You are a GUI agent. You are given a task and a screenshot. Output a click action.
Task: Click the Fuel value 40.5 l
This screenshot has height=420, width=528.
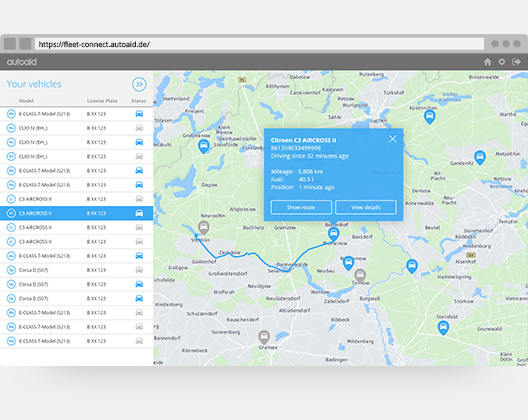coord(306,179)
